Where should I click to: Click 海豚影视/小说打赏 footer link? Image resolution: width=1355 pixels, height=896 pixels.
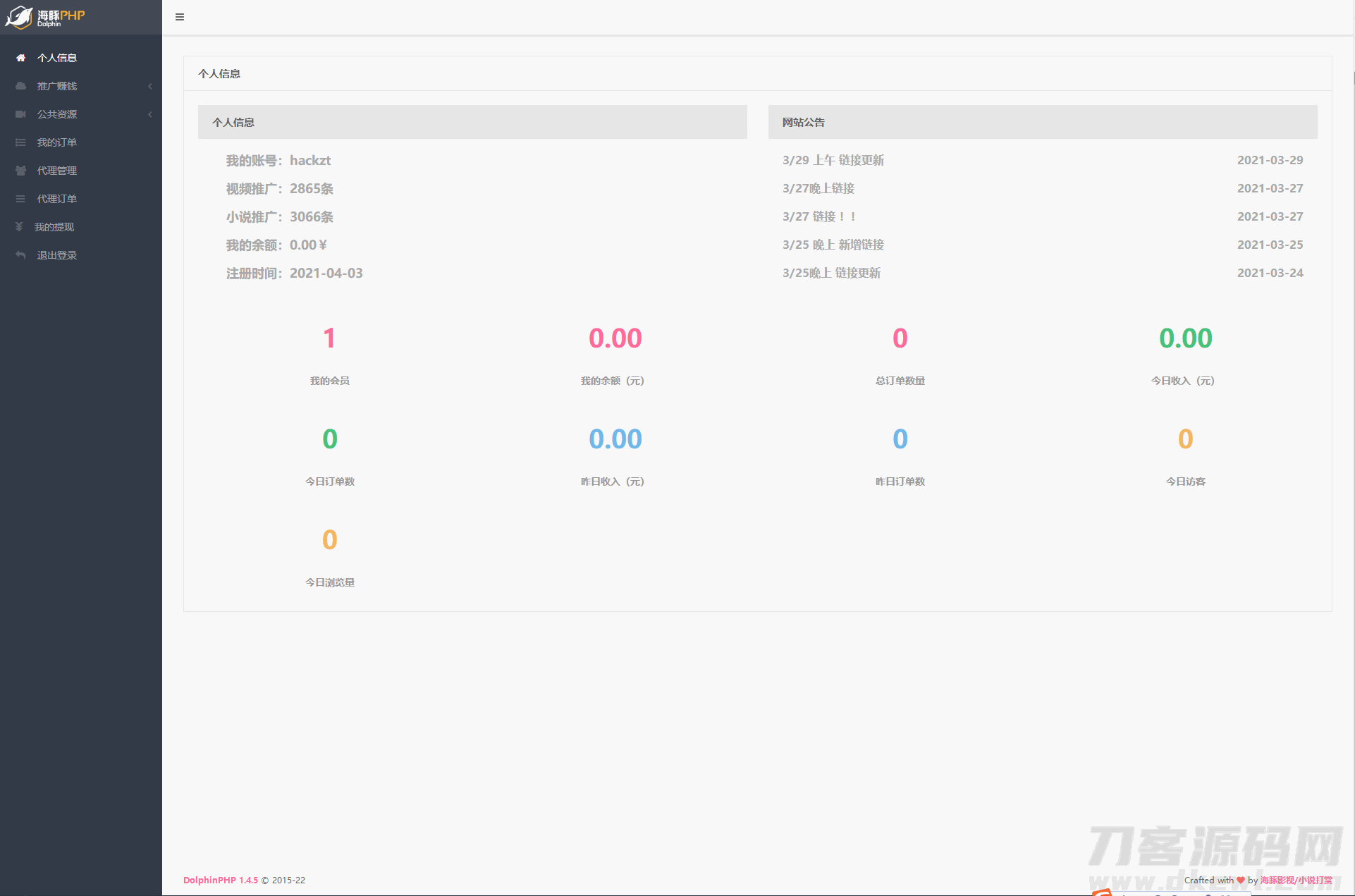(x=1296, y=880)
